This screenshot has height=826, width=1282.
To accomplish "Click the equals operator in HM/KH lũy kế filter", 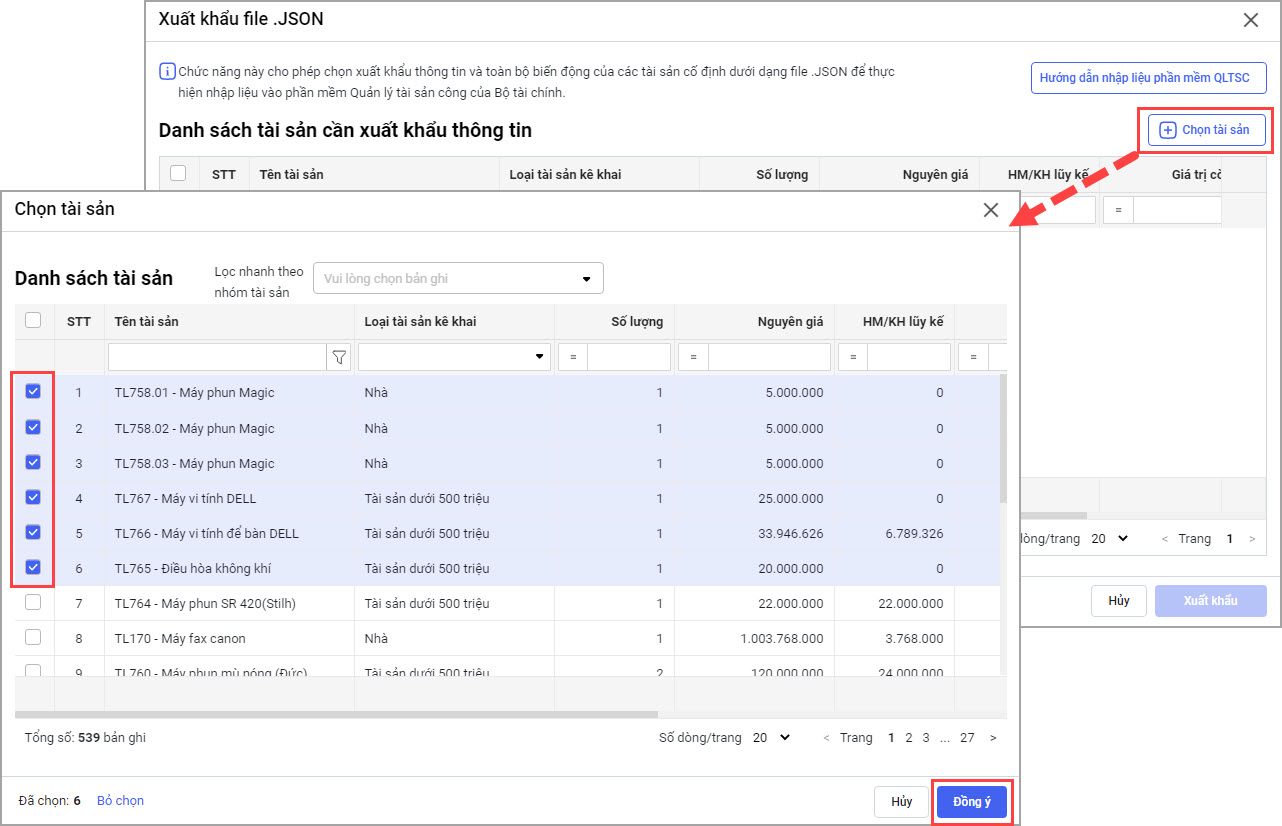I will coord(853,357).
